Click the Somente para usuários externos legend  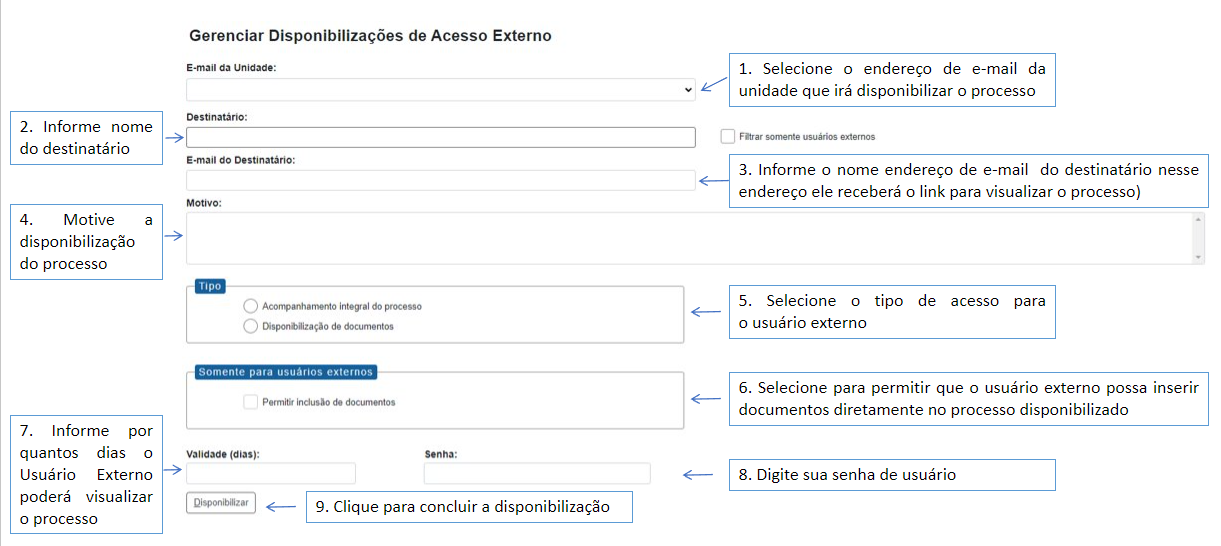click(x=286, y=372)
